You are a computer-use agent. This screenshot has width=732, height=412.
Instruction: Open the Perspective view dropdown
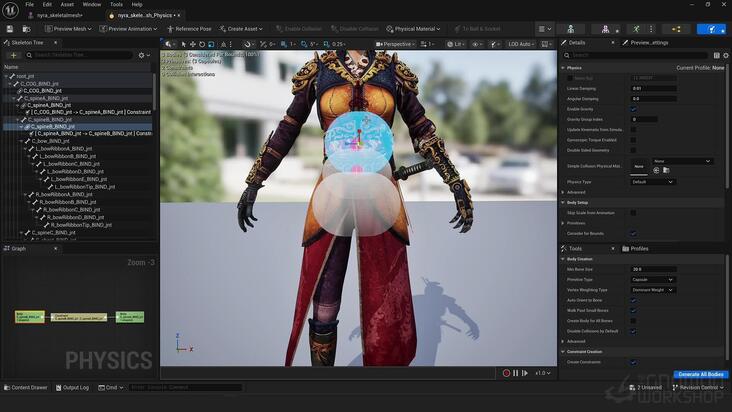[395, 44]
